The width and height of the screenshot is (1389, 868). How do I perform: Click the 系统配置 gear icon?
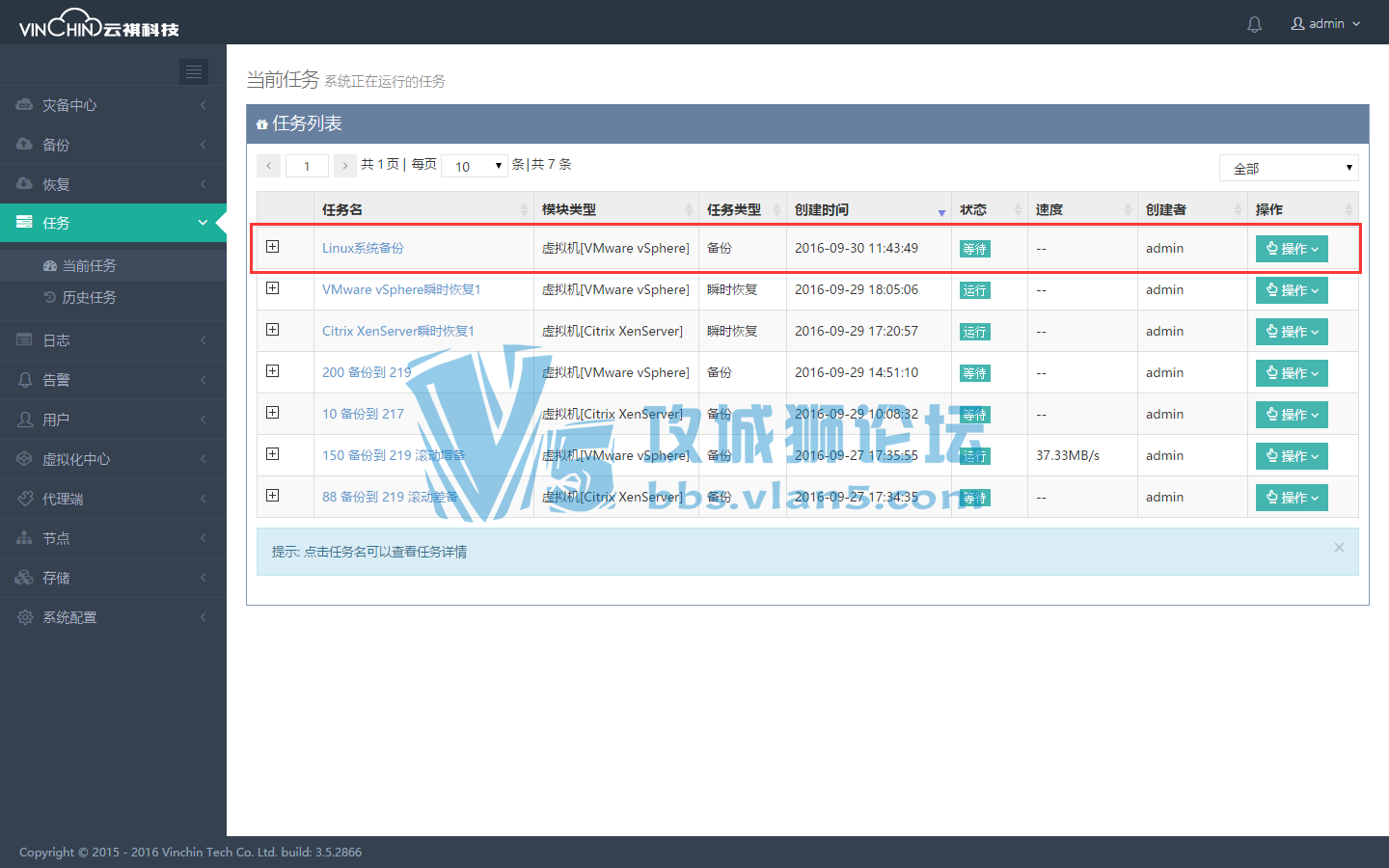click(x=25, y=616)
